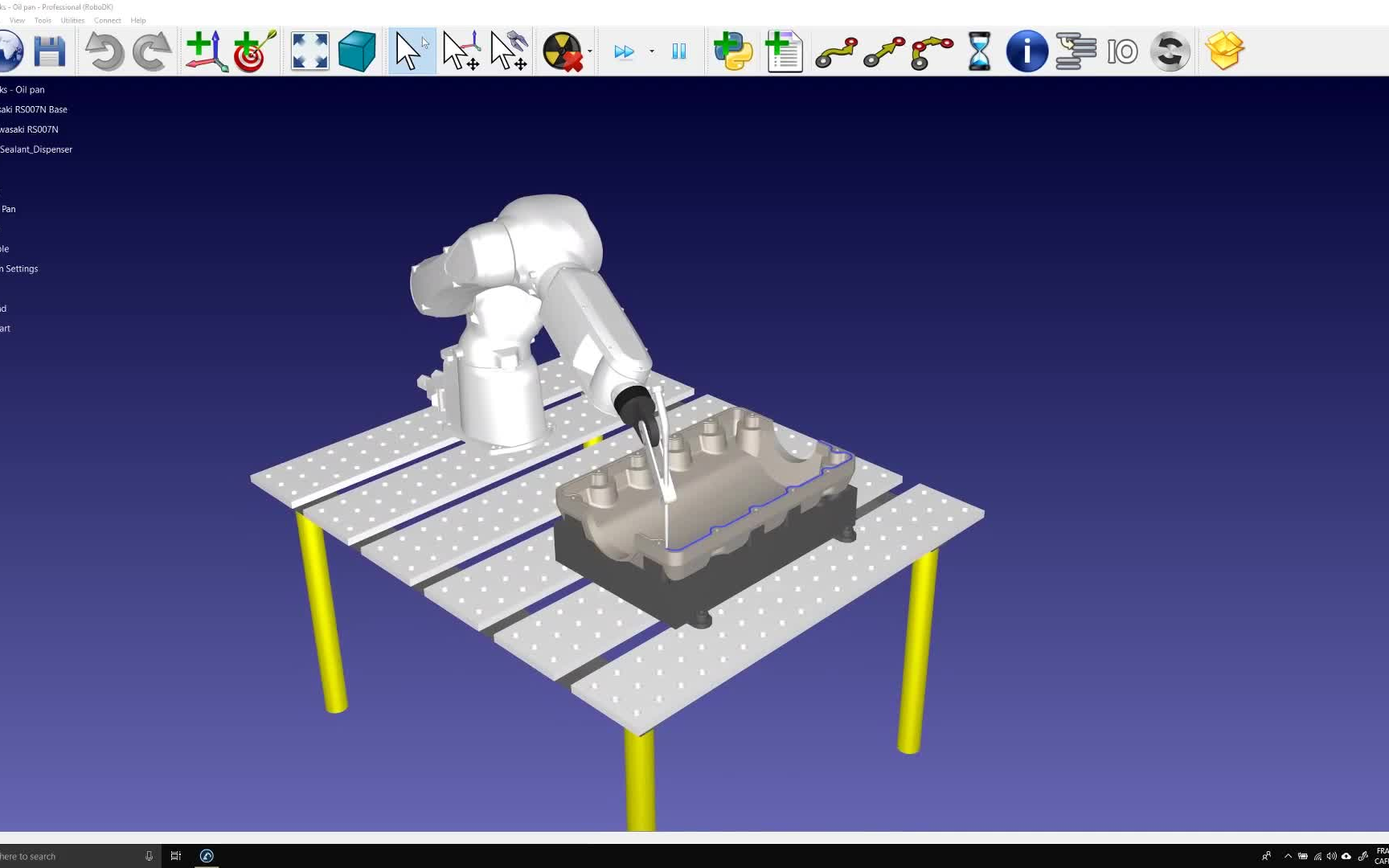The height and width of the screenshot is (868, 1389).
Task: Enable the Move Reference Frames mode
Action: (x=460, y=51)
